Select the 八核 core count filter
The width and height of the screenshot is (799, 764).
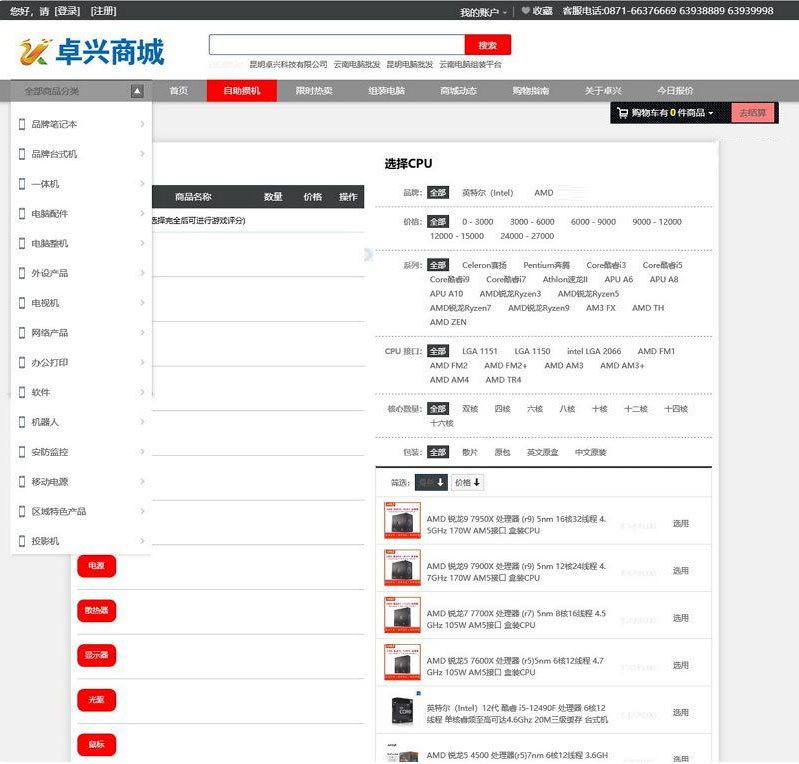567,409
